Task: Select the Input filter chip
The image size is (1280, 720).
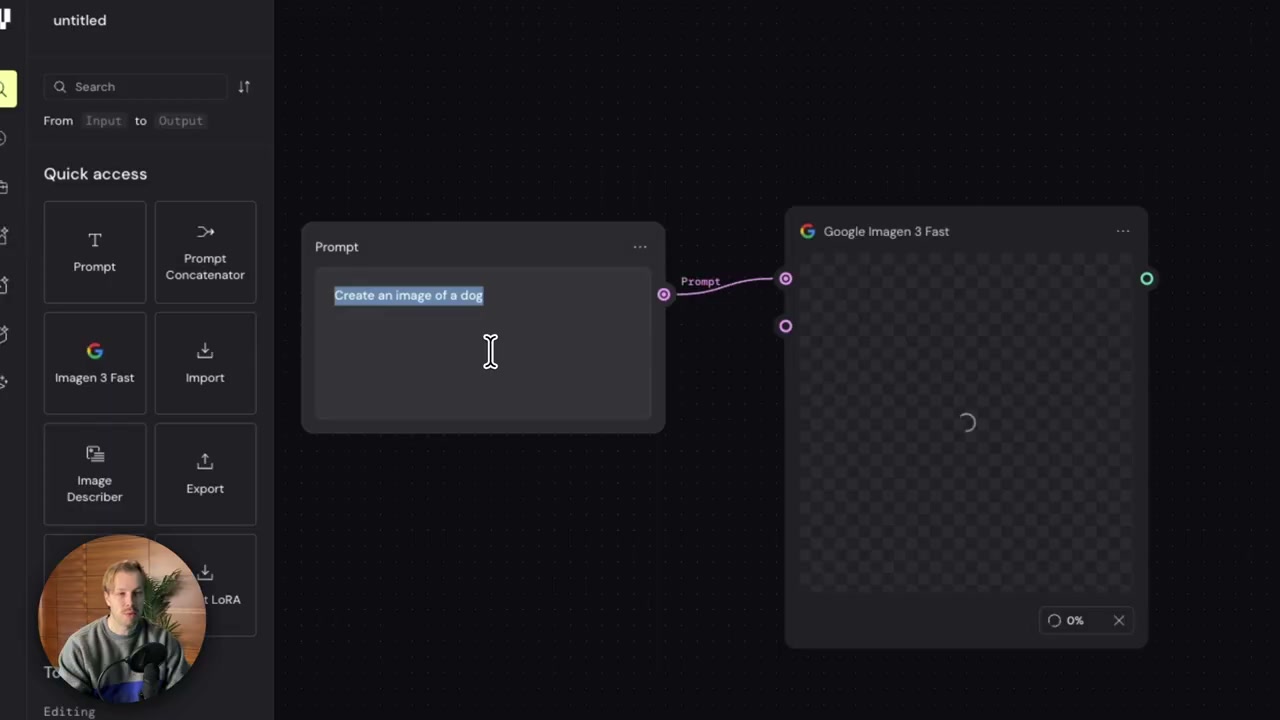Action: (x=103, y=121)
